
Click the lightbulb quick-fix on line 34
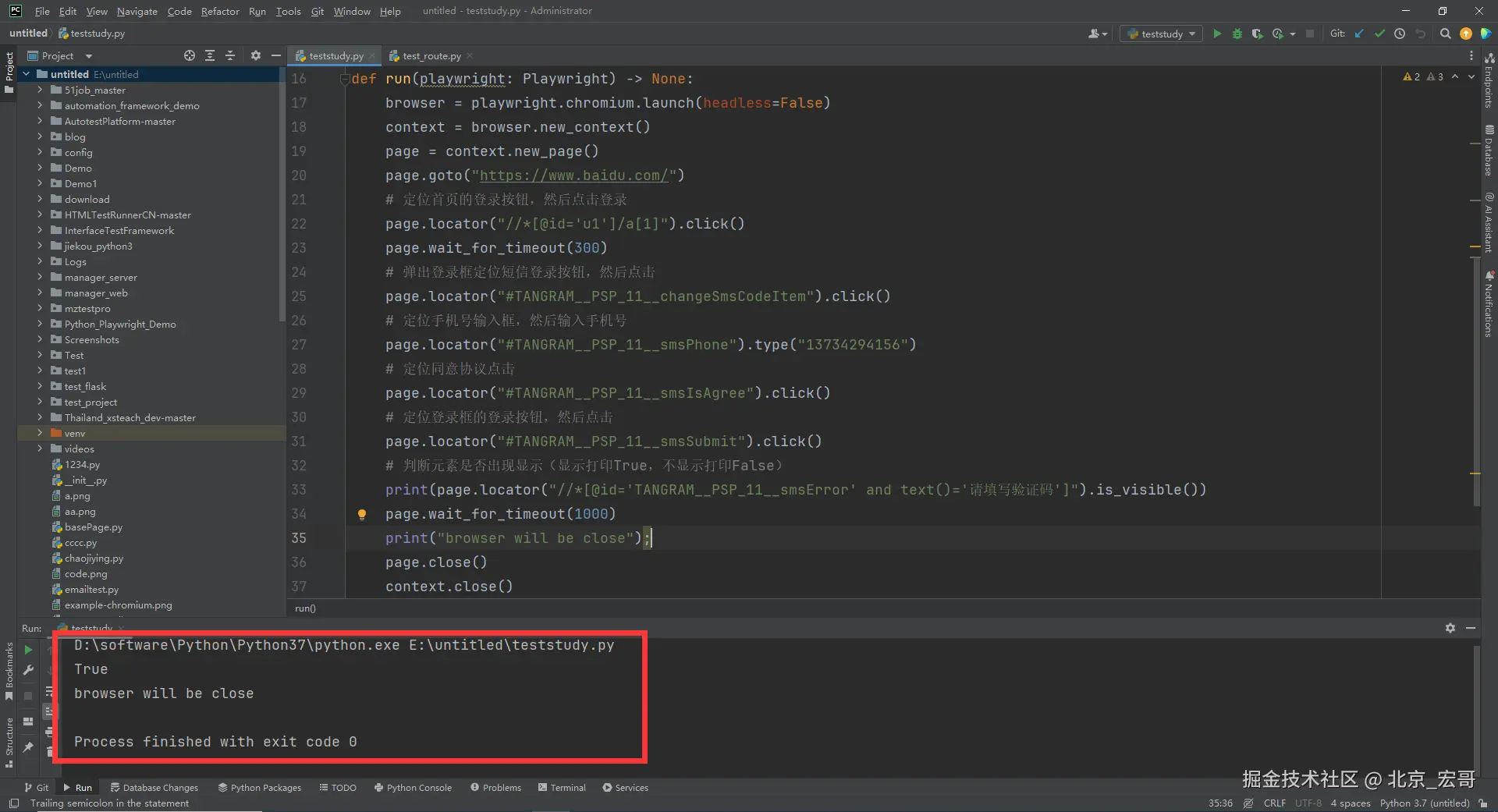361,514
